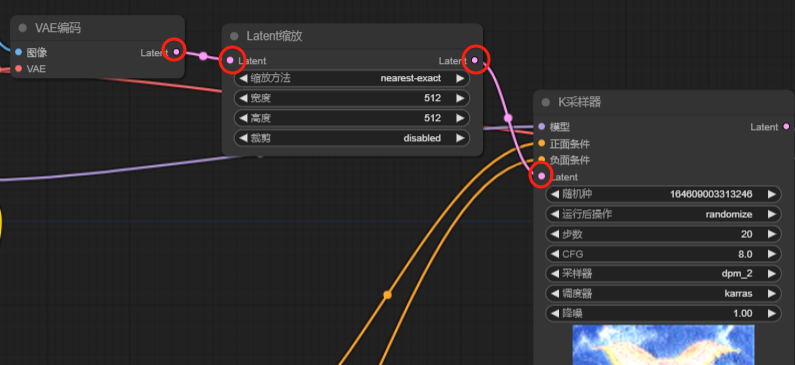
Task: Select previous 裁剪 option with left arrow
Action: pyautogui.click(x=243, y=138)
